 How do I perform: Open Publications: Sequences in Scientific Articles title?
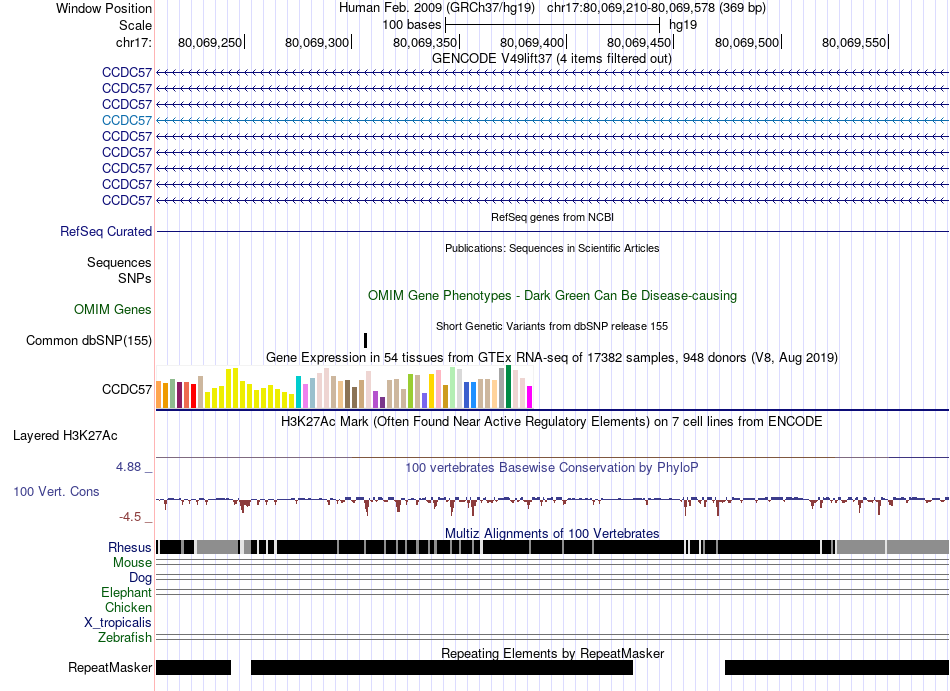click(x=552, y=248)
